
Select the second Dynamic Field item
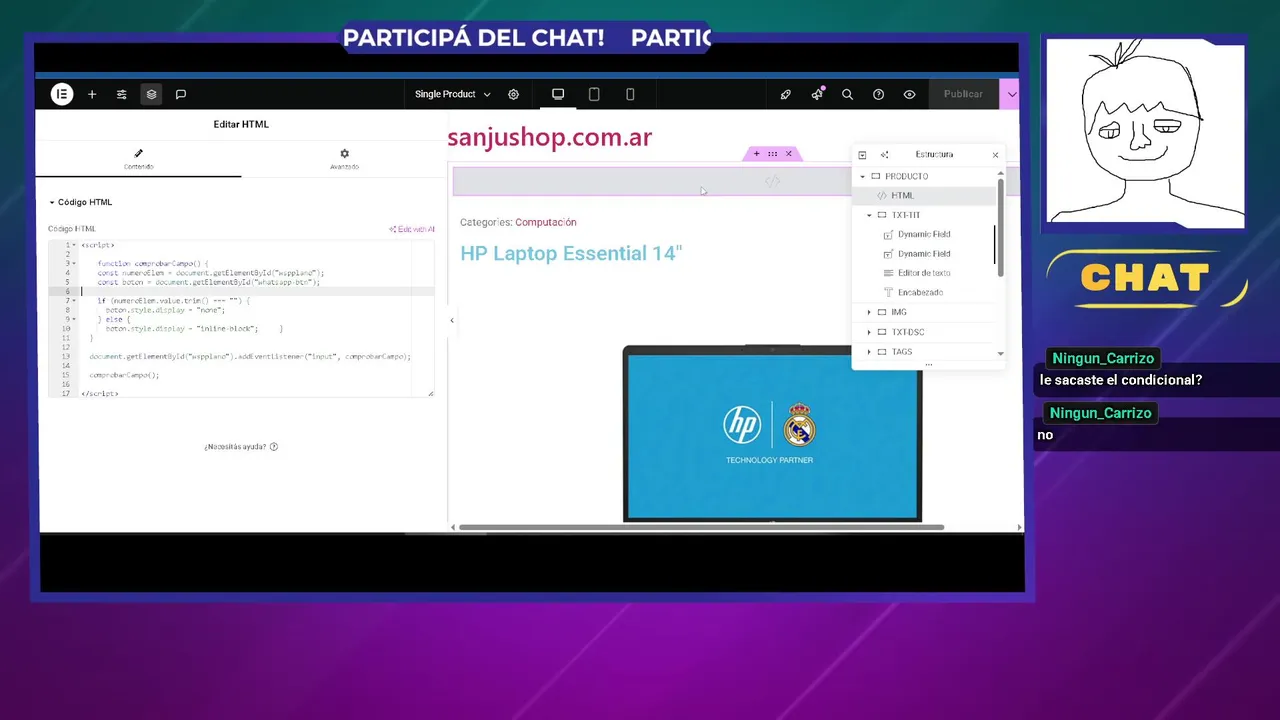point(924,254)
